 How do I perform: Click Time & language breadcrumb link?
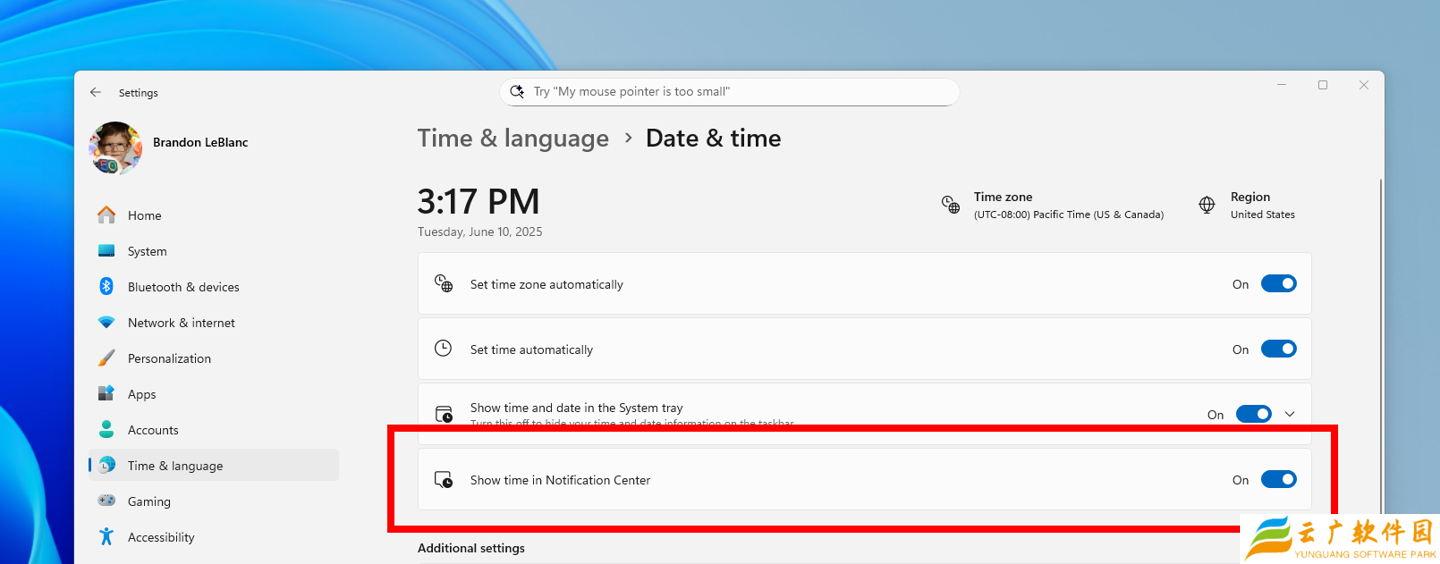coord(513,138)
